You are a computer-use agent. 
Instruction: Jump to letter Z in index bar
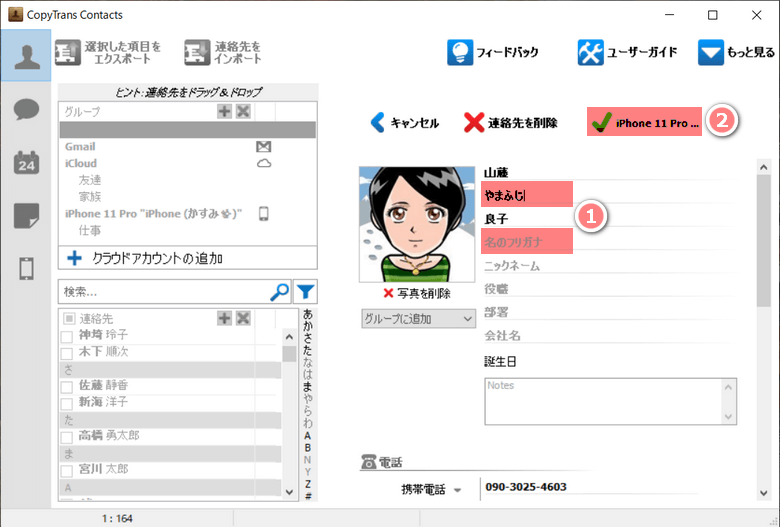click(308, 484)
